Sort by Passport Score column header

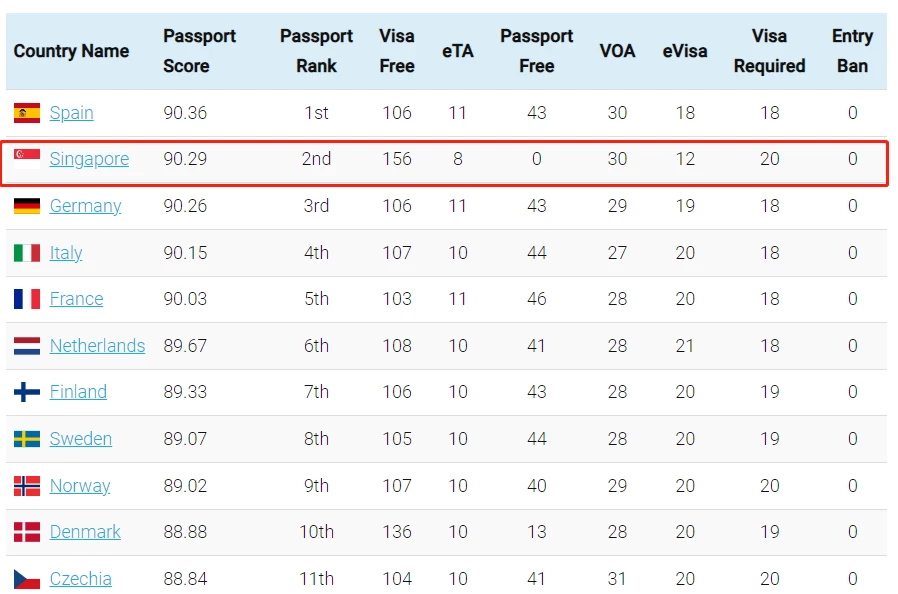click(199, 51)
